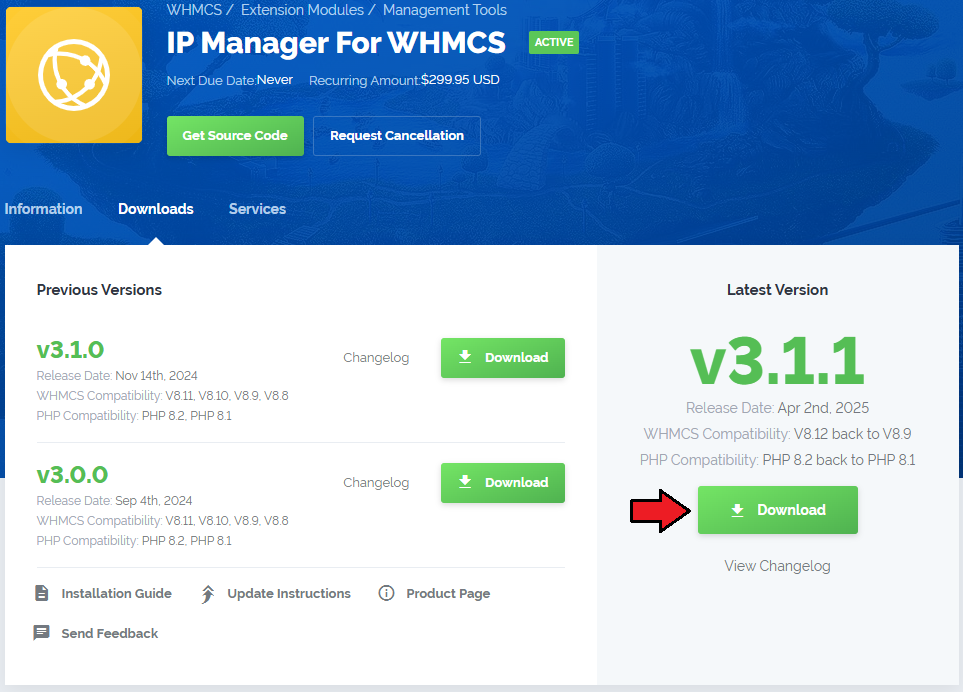Screen dimensions: 963x692
Task: Download version v3.0.0
Action: click(503, 483)
